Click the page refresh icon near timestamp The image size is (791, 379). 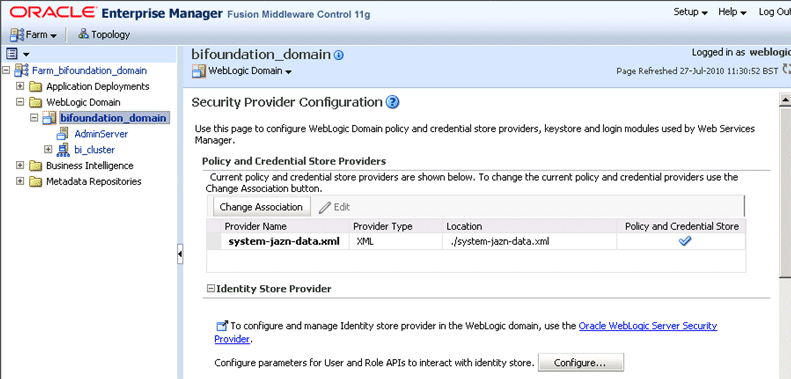[x=786, y=69]
